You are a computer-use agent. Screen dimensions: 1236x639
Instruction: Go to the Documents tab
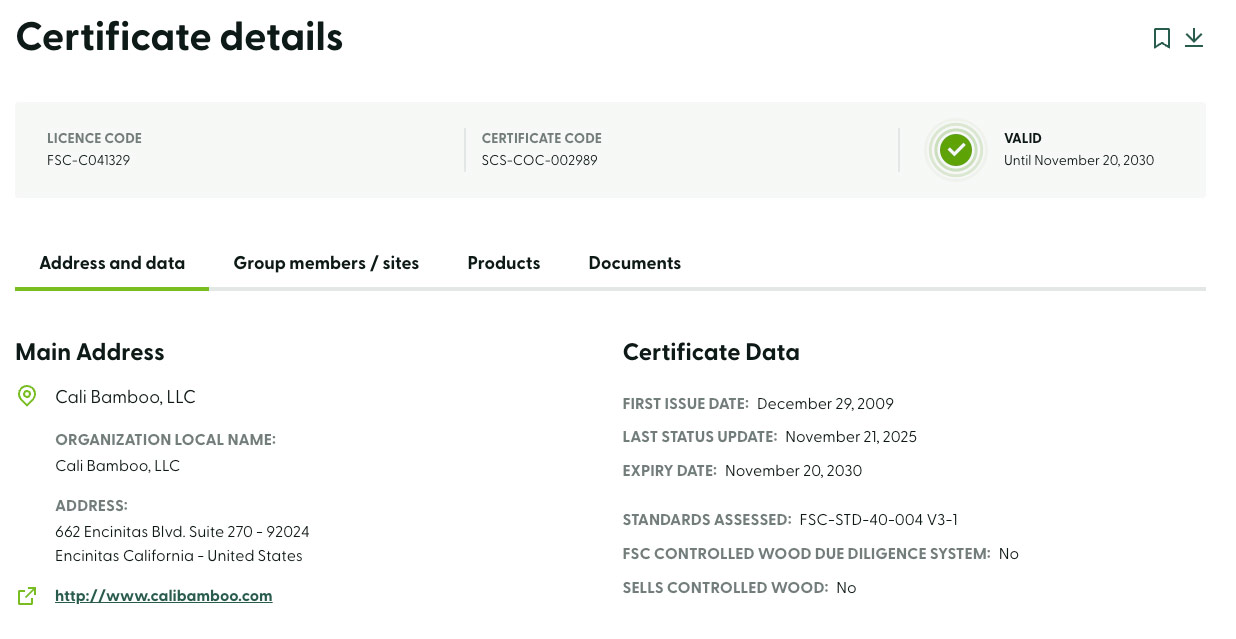click(x=634, y=263)
